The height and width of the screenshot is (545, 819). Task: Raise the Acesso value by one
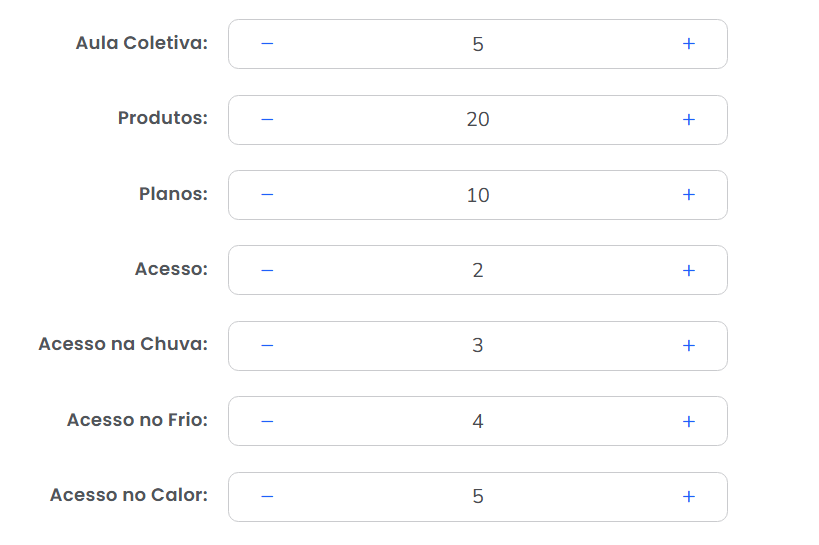[689, 270]
